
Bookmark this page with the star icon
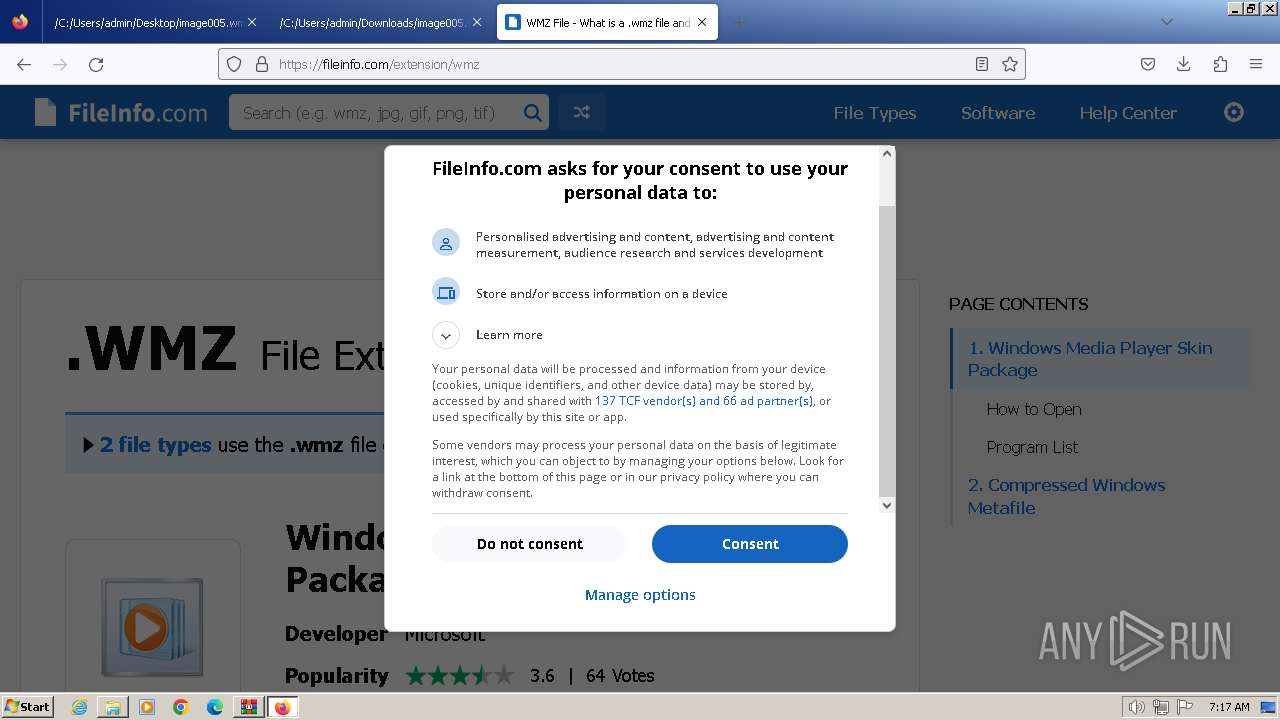(x=1010, y=64)
